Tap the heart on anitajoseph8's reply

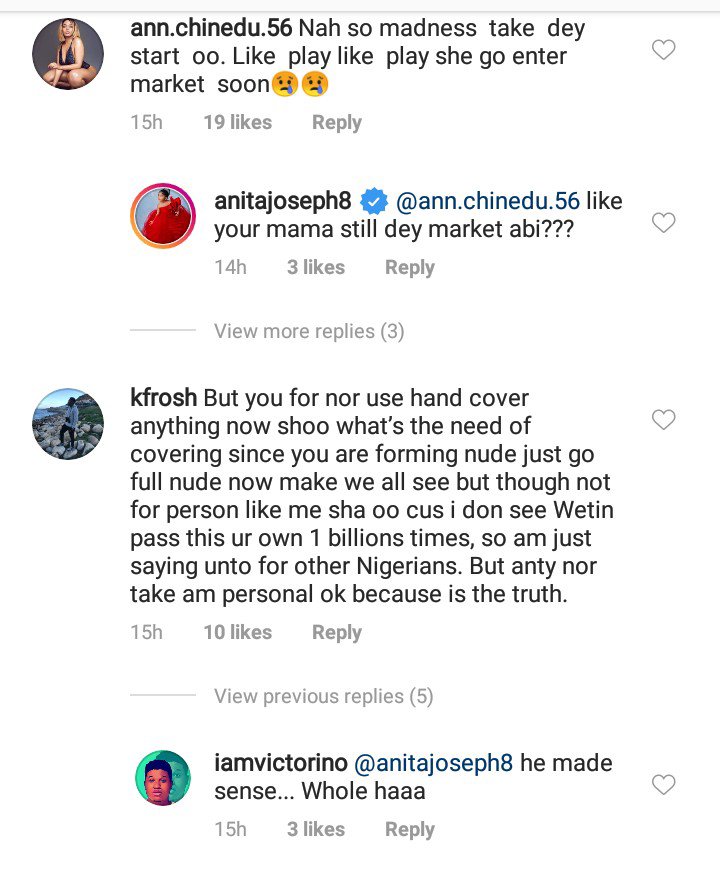pyautogui.click(x=663, y=223)
